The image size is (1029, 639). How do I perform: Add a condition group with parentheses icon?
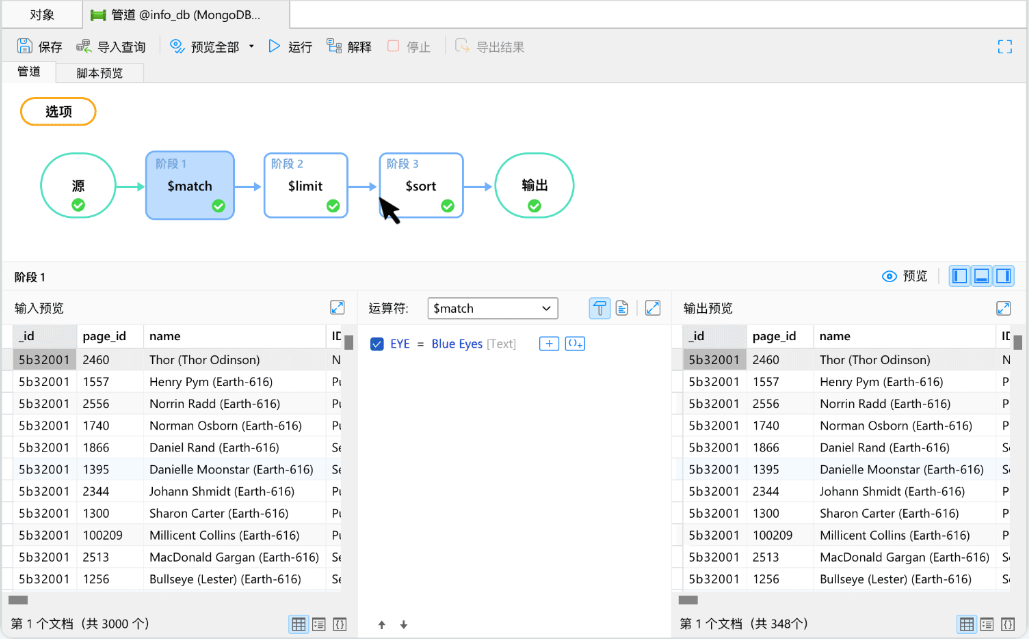pyautogui.click(x=575, y=344)
